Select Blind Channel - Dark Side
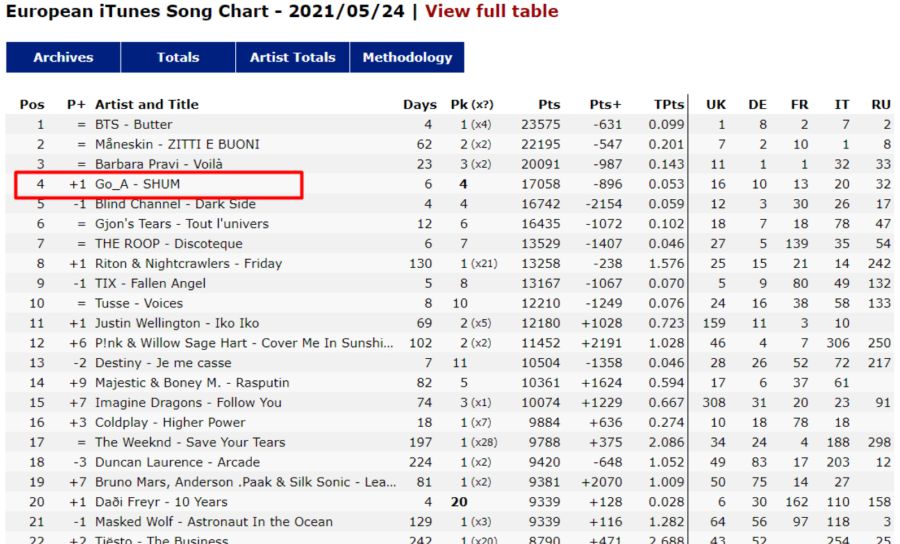The height and width of the screenshot is (544, 900). pyautogui.click(x=175, y=204)
